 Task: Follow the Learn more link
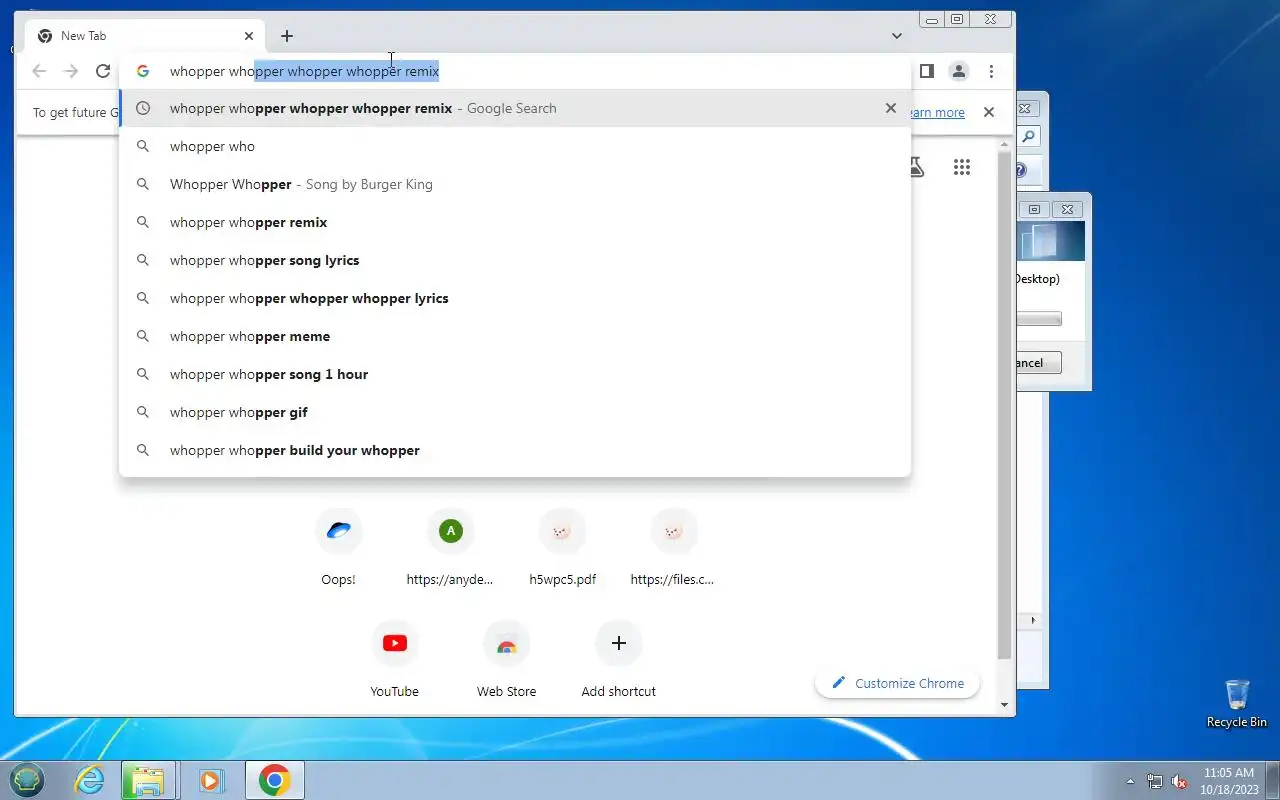pos(937,113)
